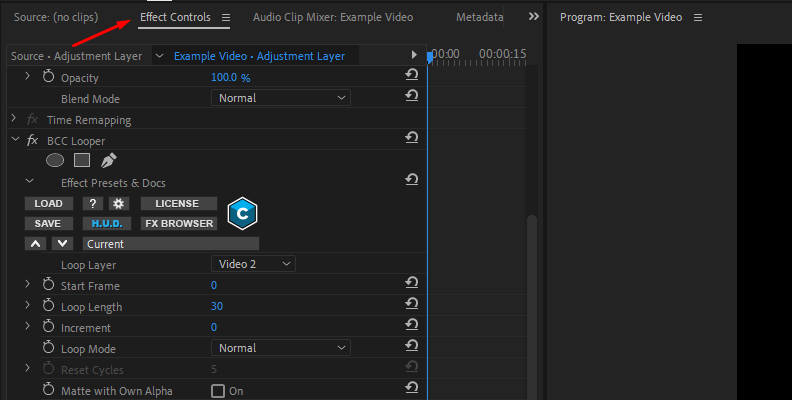Reset the Increment value
The width and height of the screenshot is (792, 400).
point(412,325)
